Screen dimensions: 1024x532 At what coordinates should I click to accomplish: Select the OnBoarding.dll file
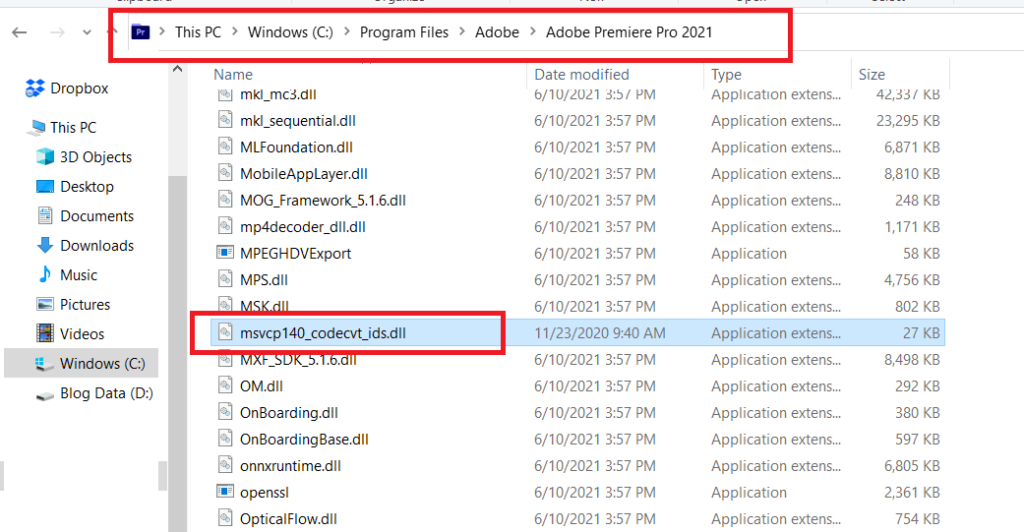point(289,413)
